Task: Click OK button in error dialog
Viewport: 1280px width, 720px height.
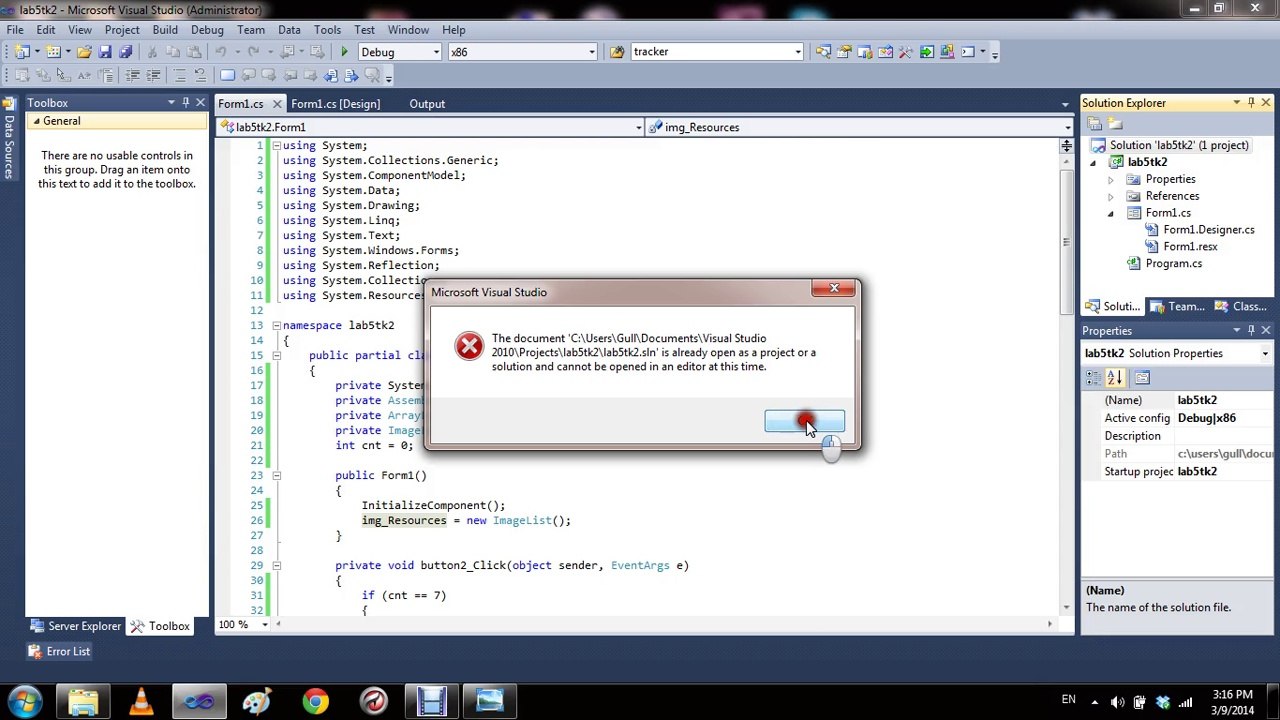Action: tap(804, 422)
